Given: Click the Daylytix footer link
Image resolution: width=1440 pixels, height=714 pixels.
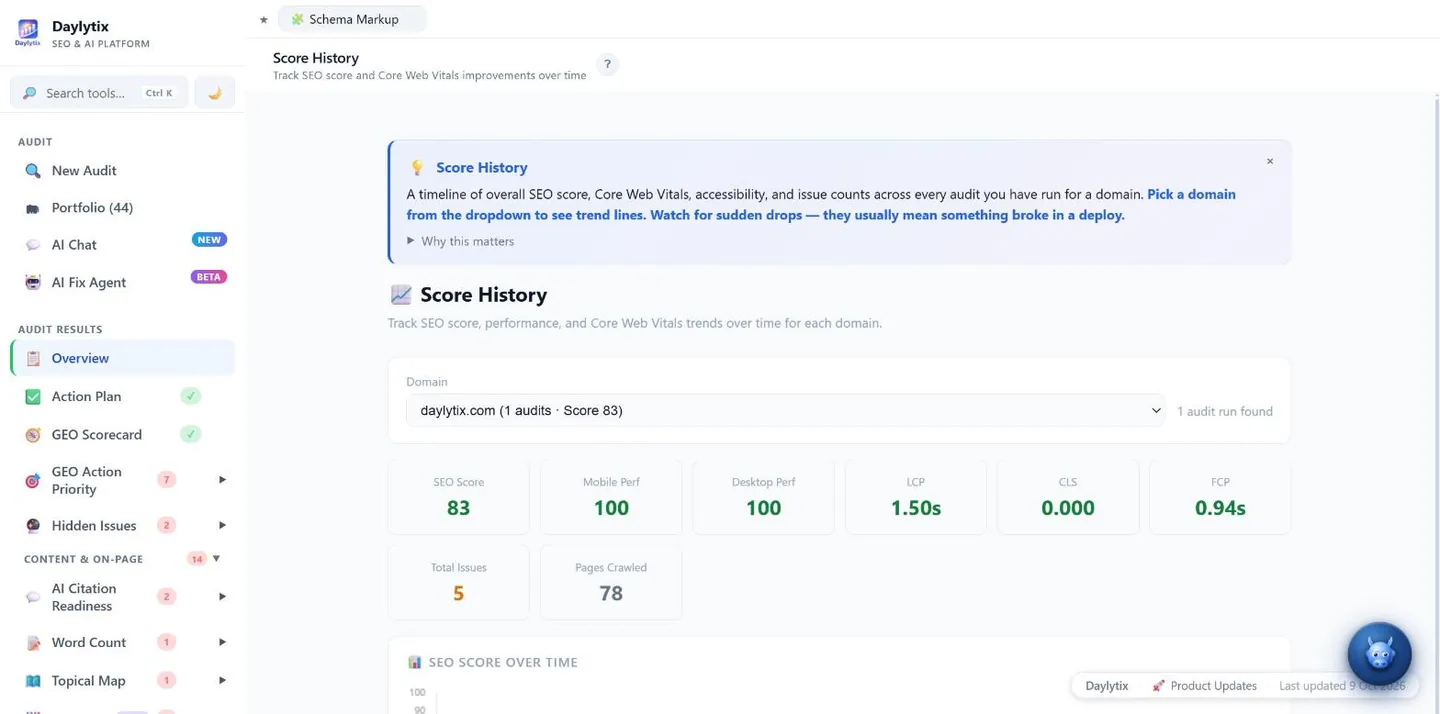Looking at the screenshot, I should tap(1106, 686).
